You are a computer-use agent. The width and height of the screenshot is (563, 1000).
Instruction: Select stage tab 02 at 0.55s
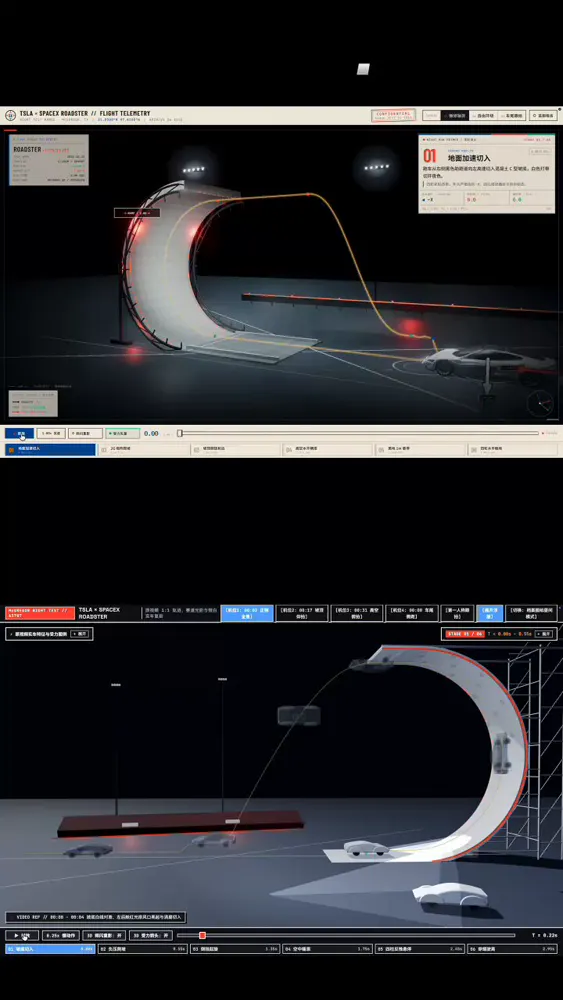click(x=142, y=949)
